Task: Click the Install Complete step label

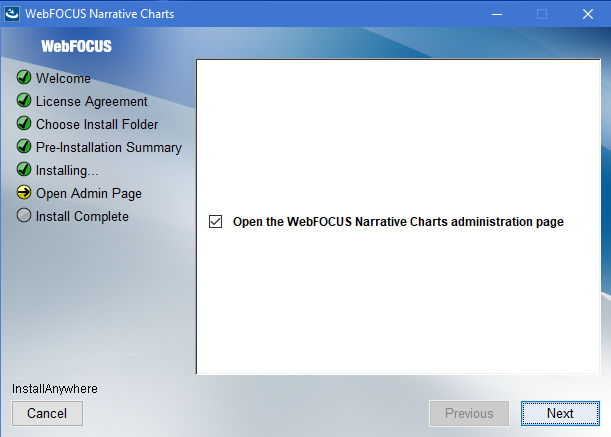Action: 82,217
